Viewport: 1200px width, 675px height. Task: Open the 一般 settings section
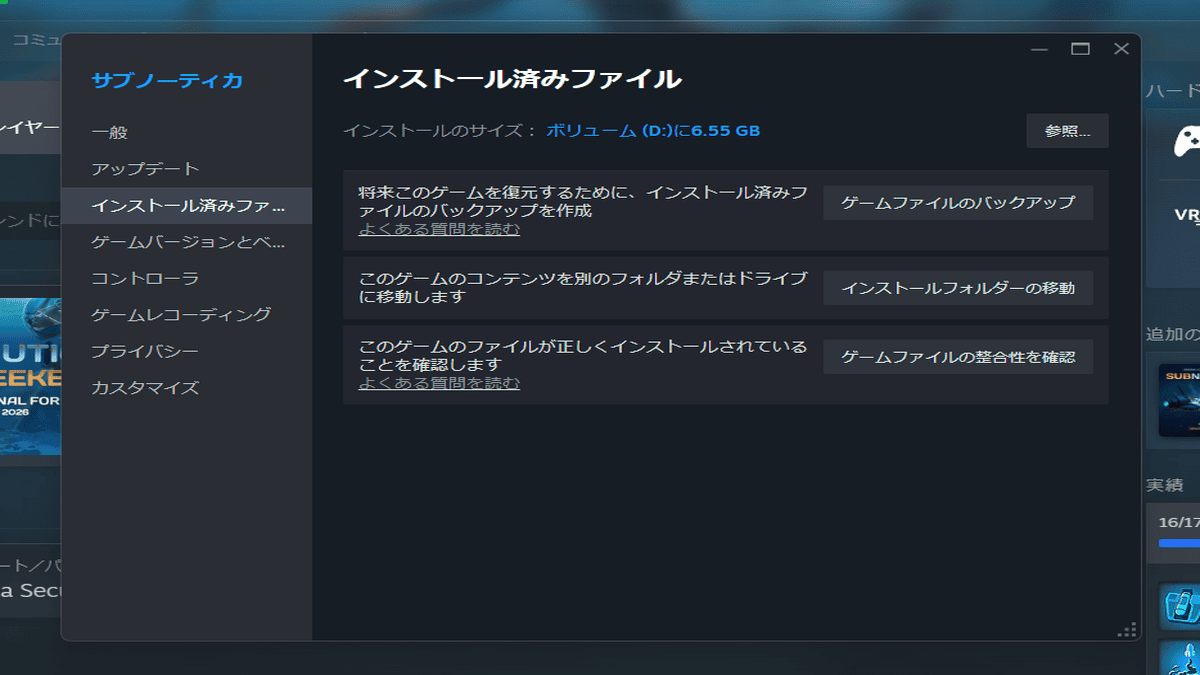pyautogui.click(x=186, y=132)
